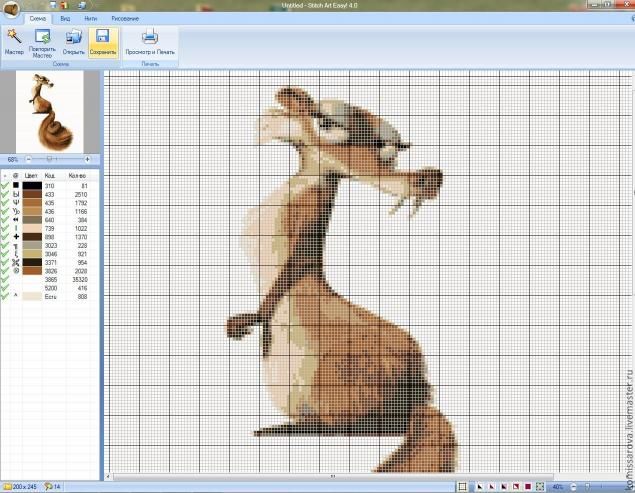The height and width of the screenshot is (493, 635).
Task: Switch to the Рисование tab
Action: pos(125,18)
